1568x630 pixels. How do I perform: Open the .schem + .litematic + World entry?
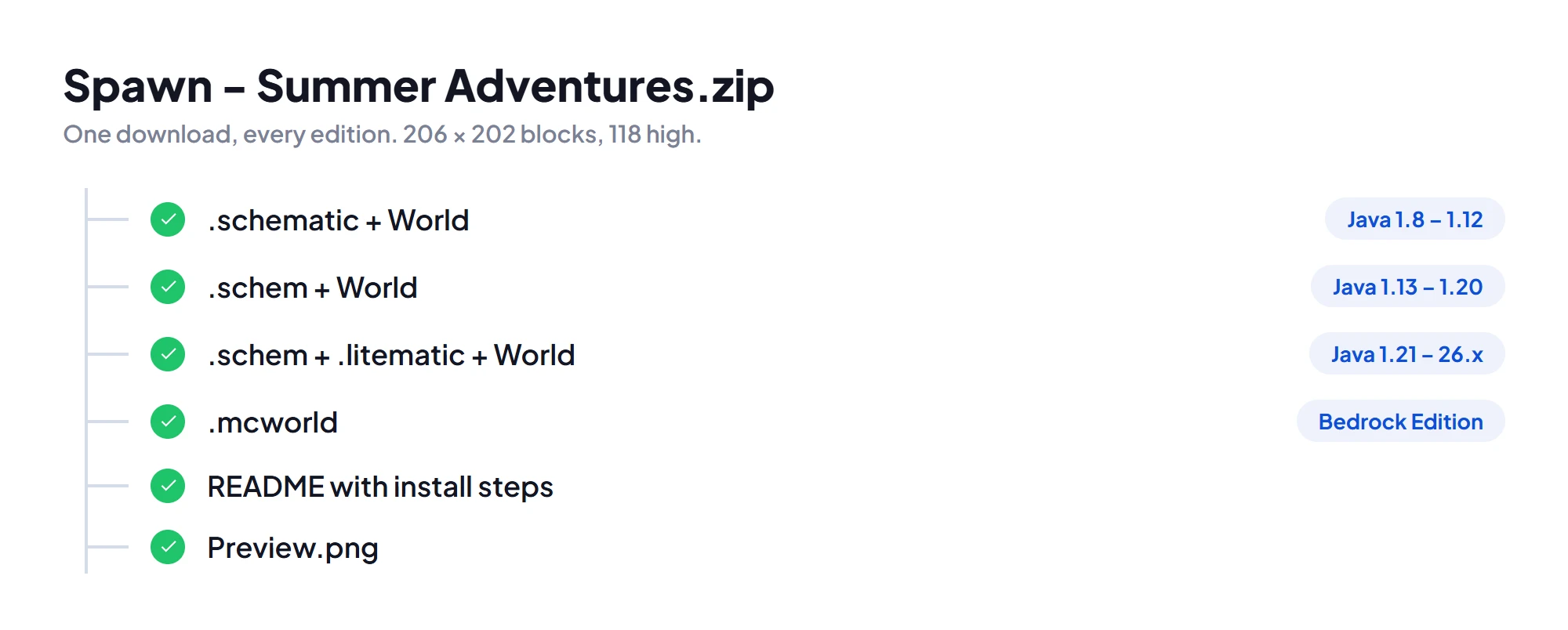(391, 355)
